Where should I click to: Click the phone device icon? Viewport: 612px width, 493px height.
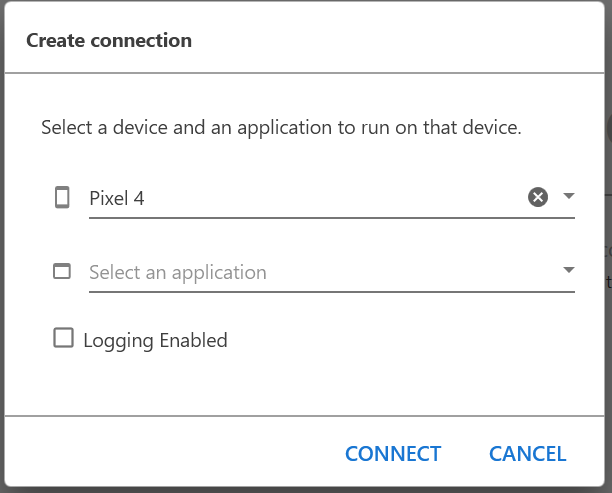62,197
